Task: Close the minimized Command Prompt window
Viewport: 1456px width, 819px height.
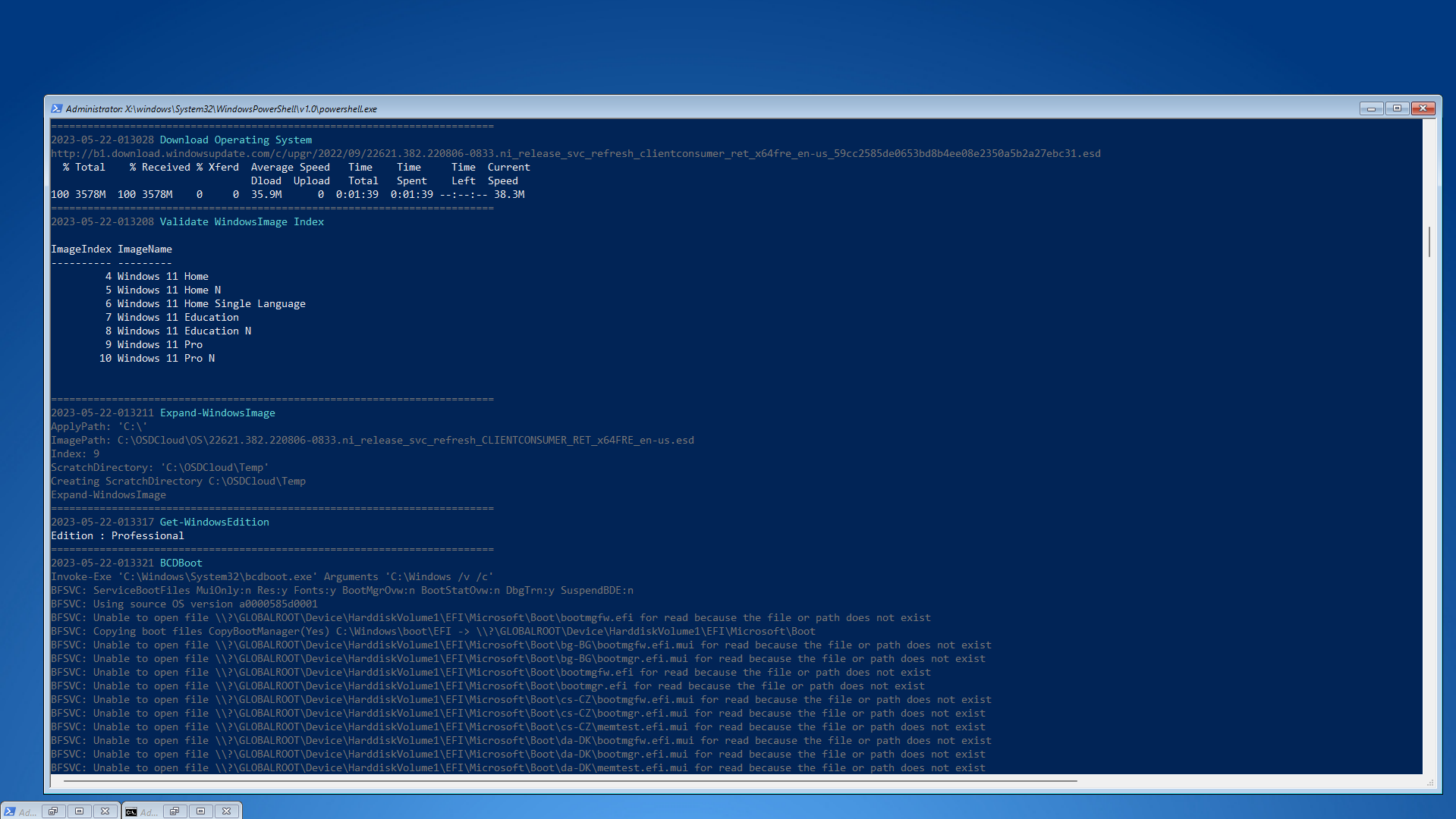Action: click(x=226, y=811)
